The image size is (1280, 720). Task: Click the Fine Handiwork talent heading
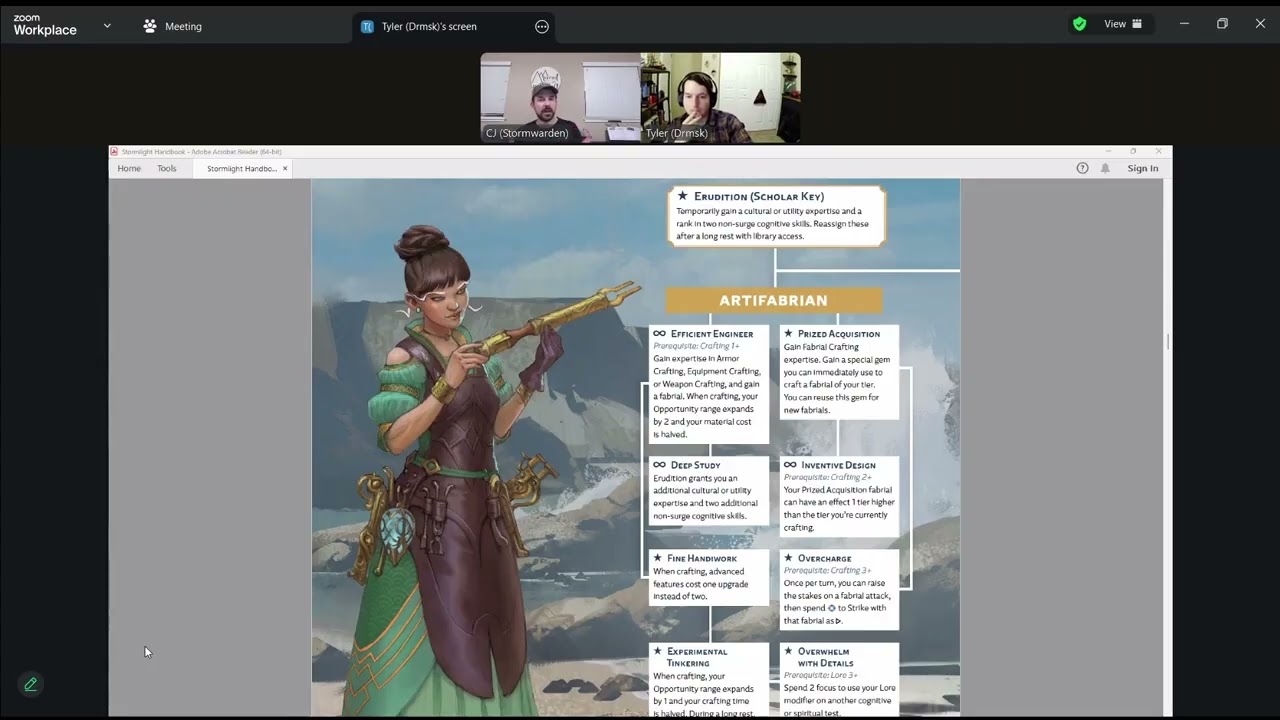tap(702, 558)
